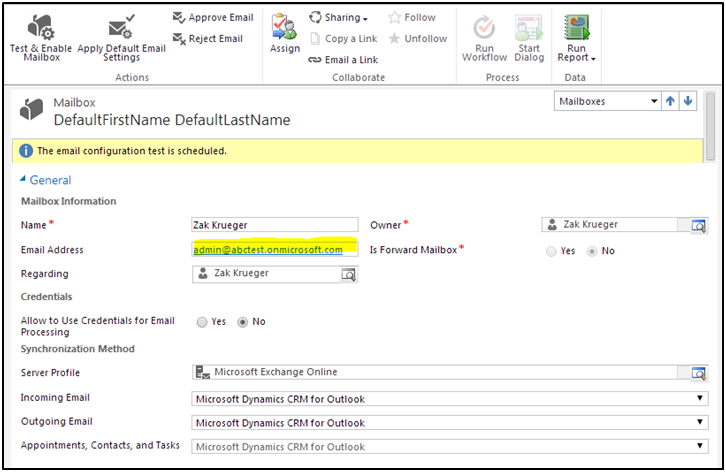Select No for Allow to Use Credentials
This screenshot has width=726, height=472.
(x=243, y=322)
